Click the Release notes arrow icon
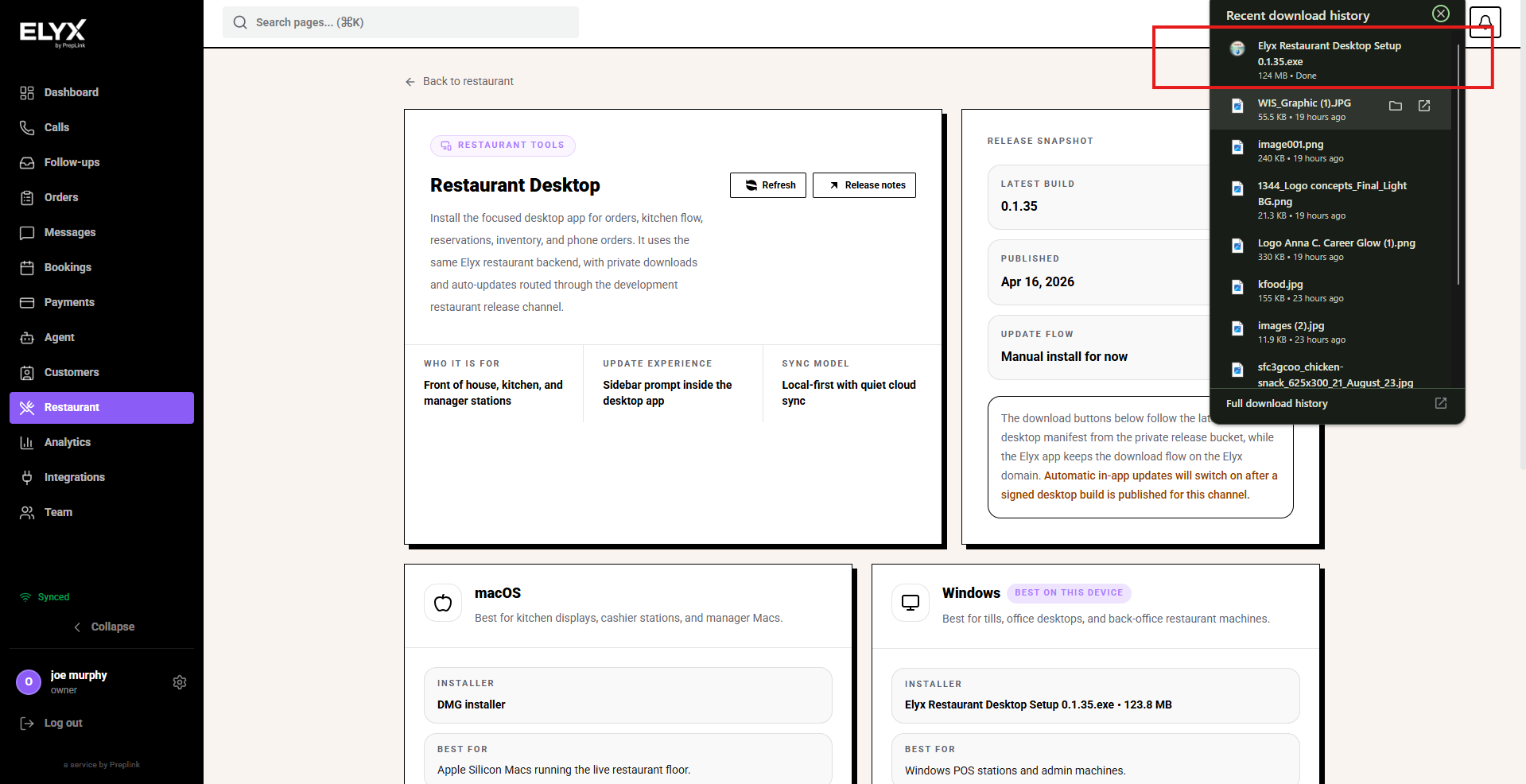The width and height of the screenshot is (1526, 784). click(x=834, y=185)
